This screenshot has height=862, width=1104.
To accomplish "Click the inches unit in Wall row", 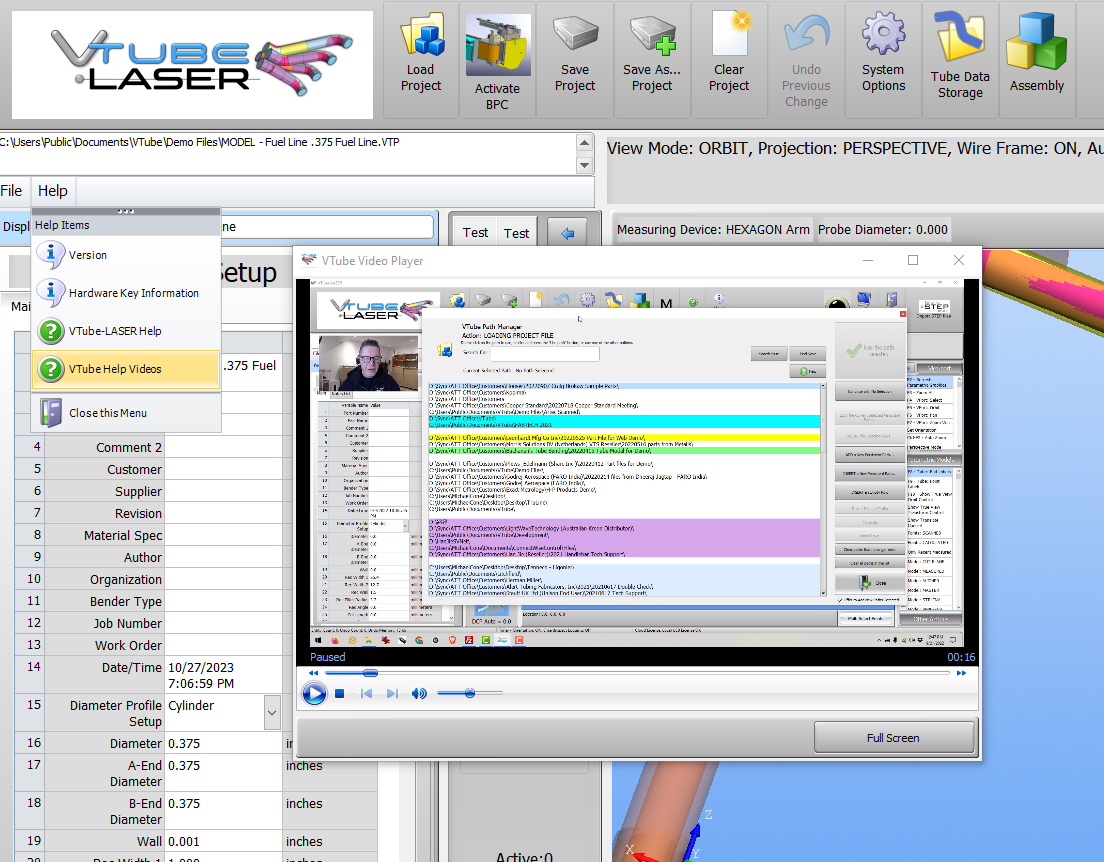I will (x=304, y=842).
